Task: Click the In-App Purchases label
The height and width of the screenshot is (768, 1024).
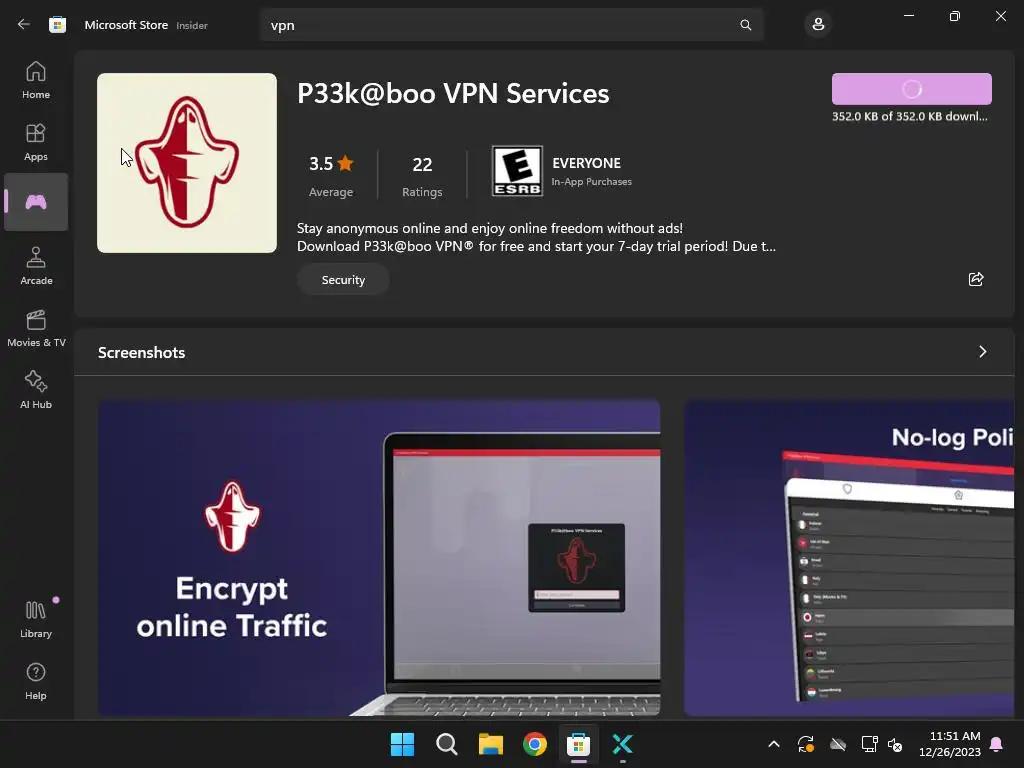Action: pos(592,182)
